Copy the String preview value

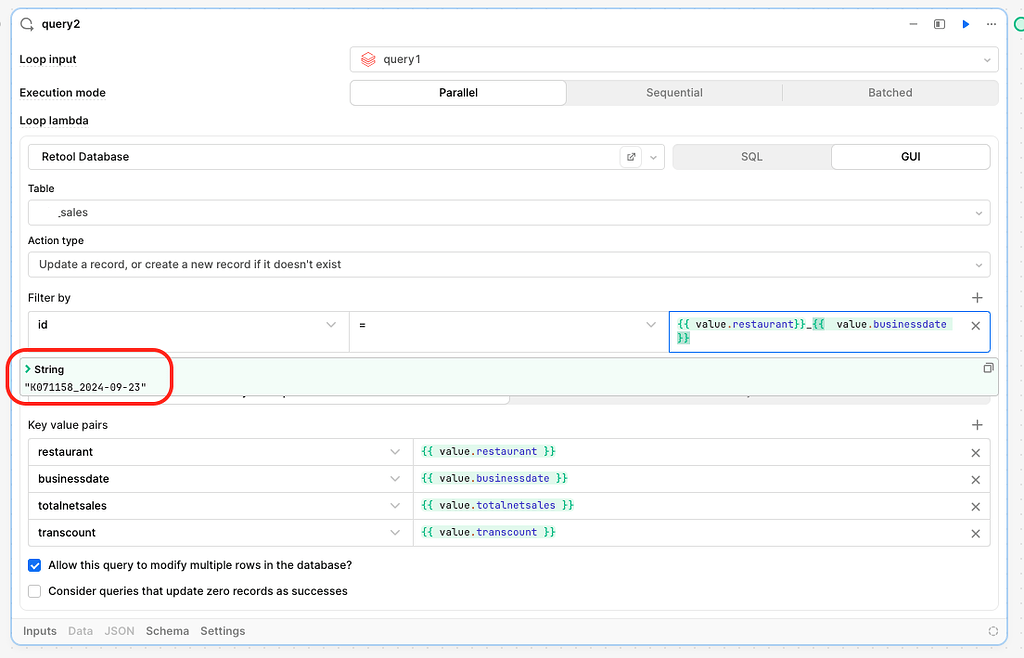point(988,368)
